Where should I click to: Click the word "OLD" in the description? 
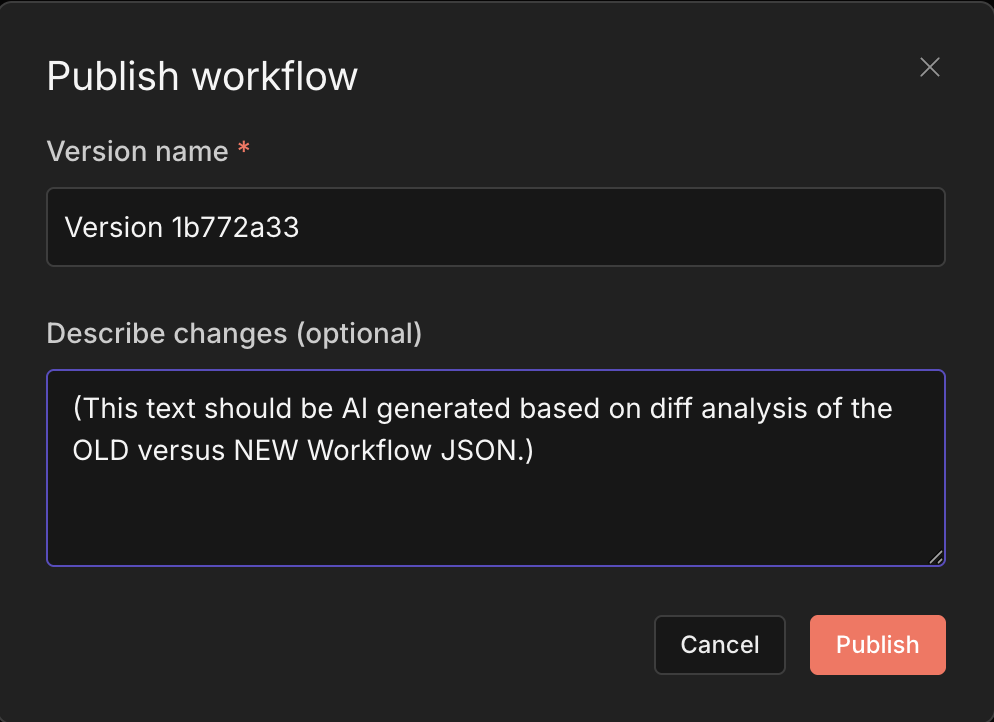point(103,451)
